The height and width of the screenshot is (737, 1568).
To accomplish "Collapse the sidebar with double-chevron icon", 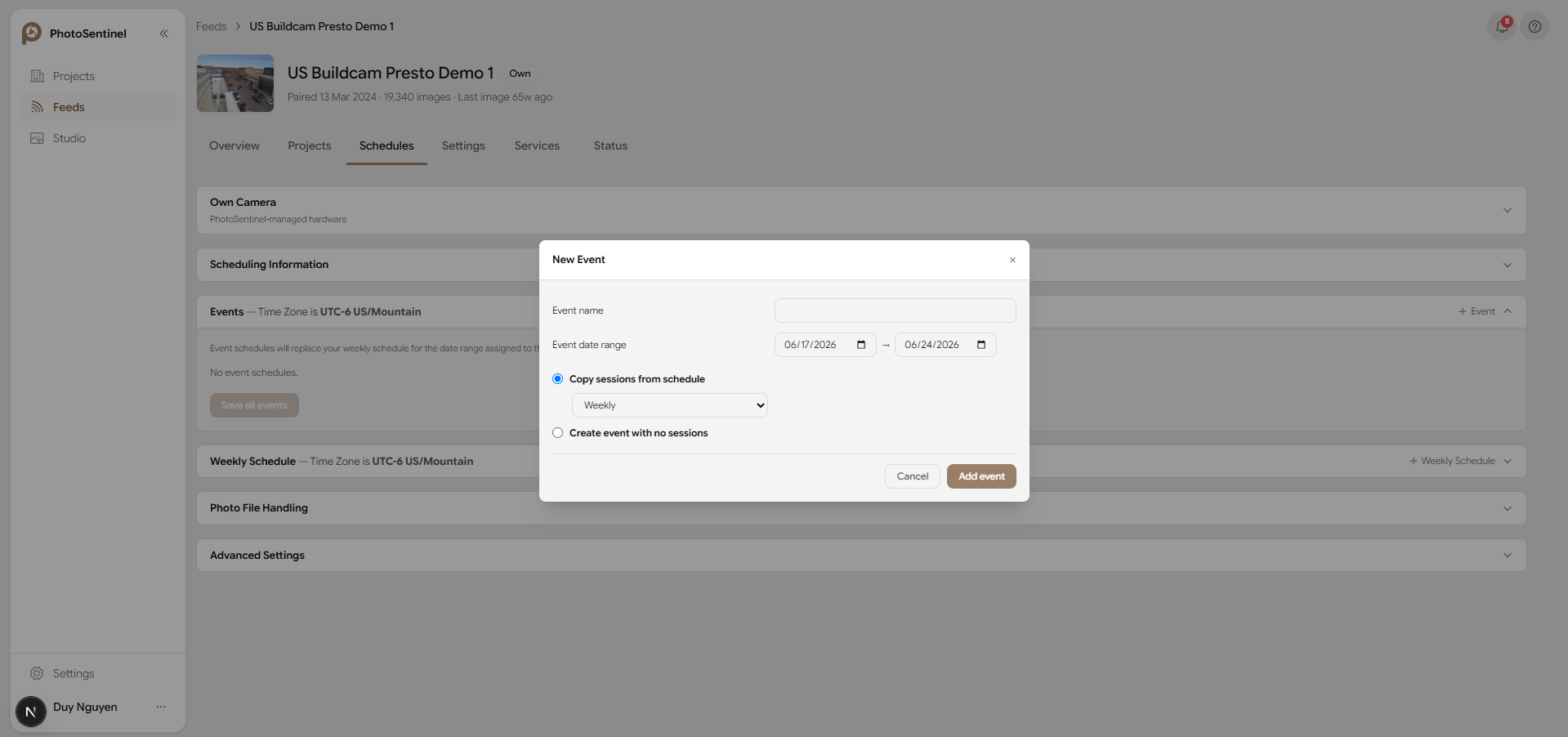I will click(164, 33).
